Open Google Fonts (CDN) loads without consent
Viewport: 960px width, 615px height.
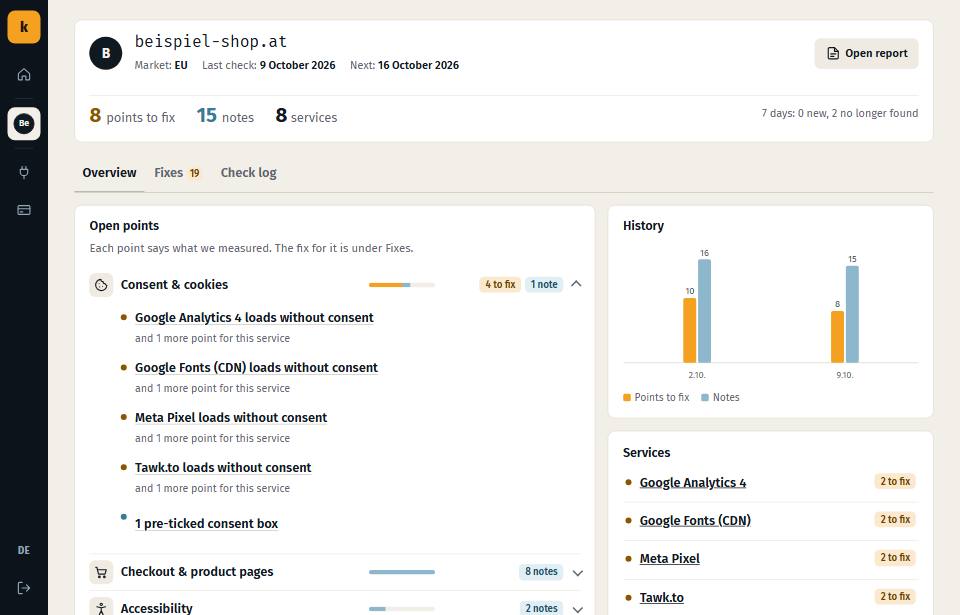(x=256, y=368)
